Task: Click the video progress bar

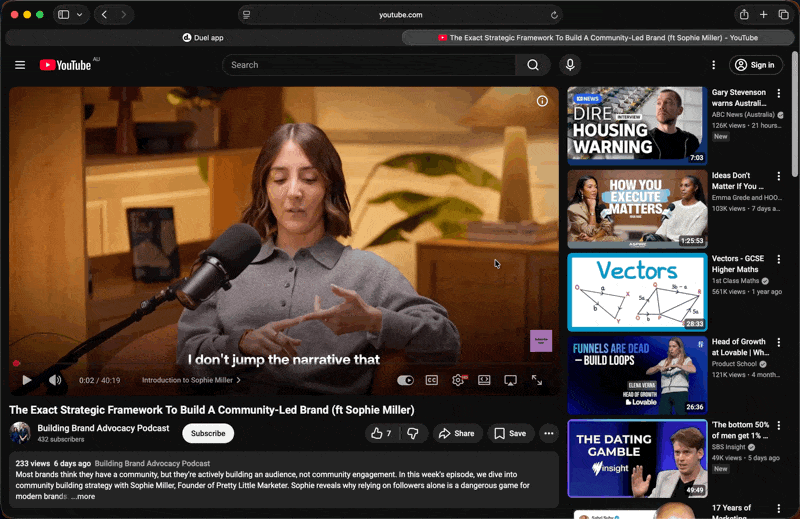Action: [280, 364]
